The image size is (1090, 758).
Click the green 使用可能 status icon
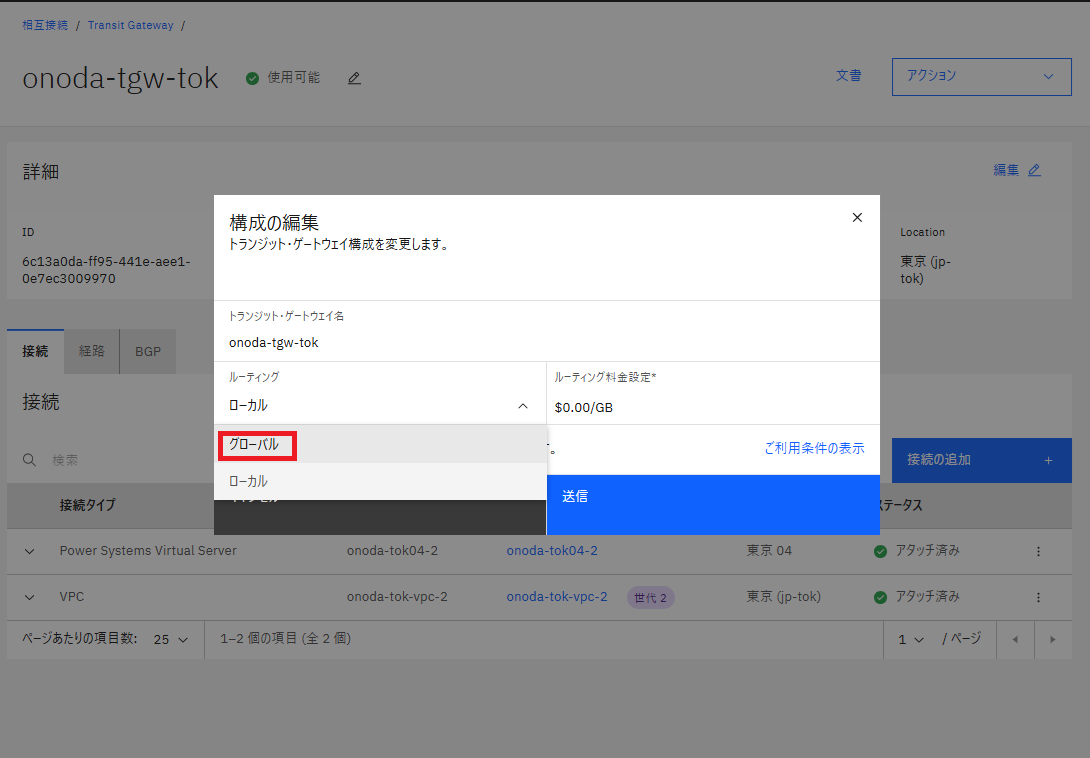tap(252, 78)
